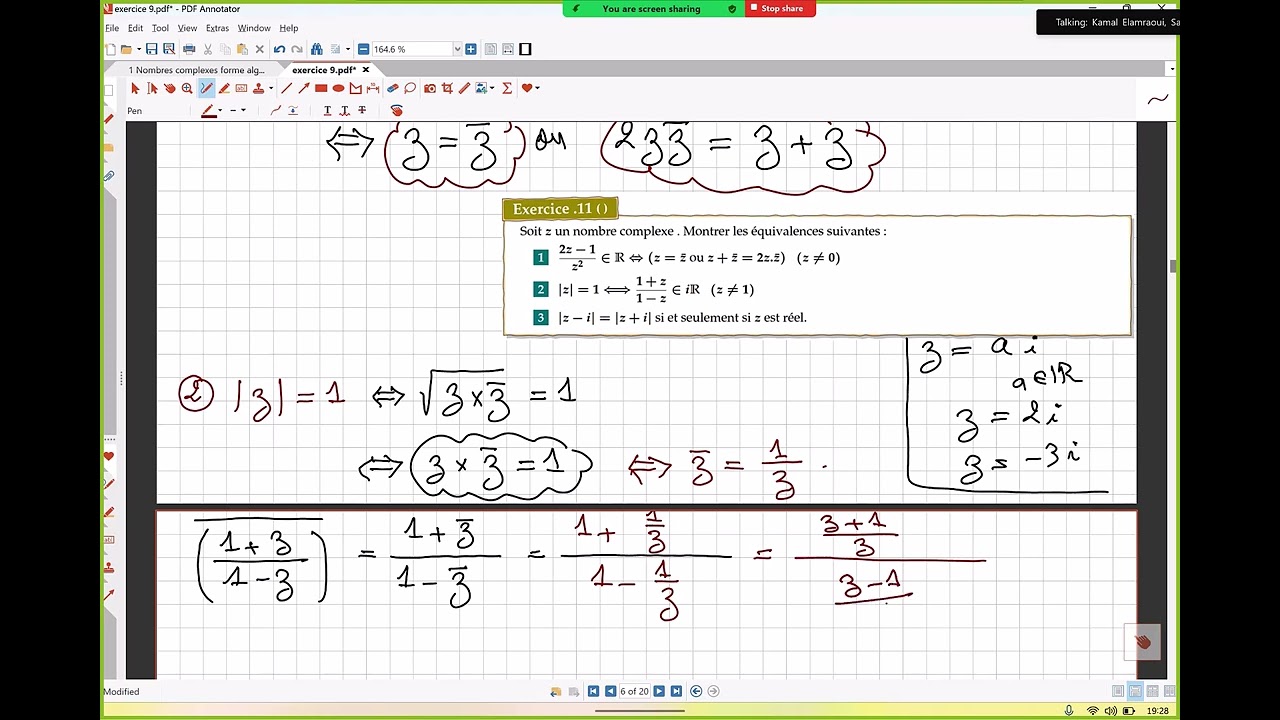The height and width of the screenshot is (720, 1280).
Task: Open the Tool menu
Action: pyautogui.click(x=160, y=28)
